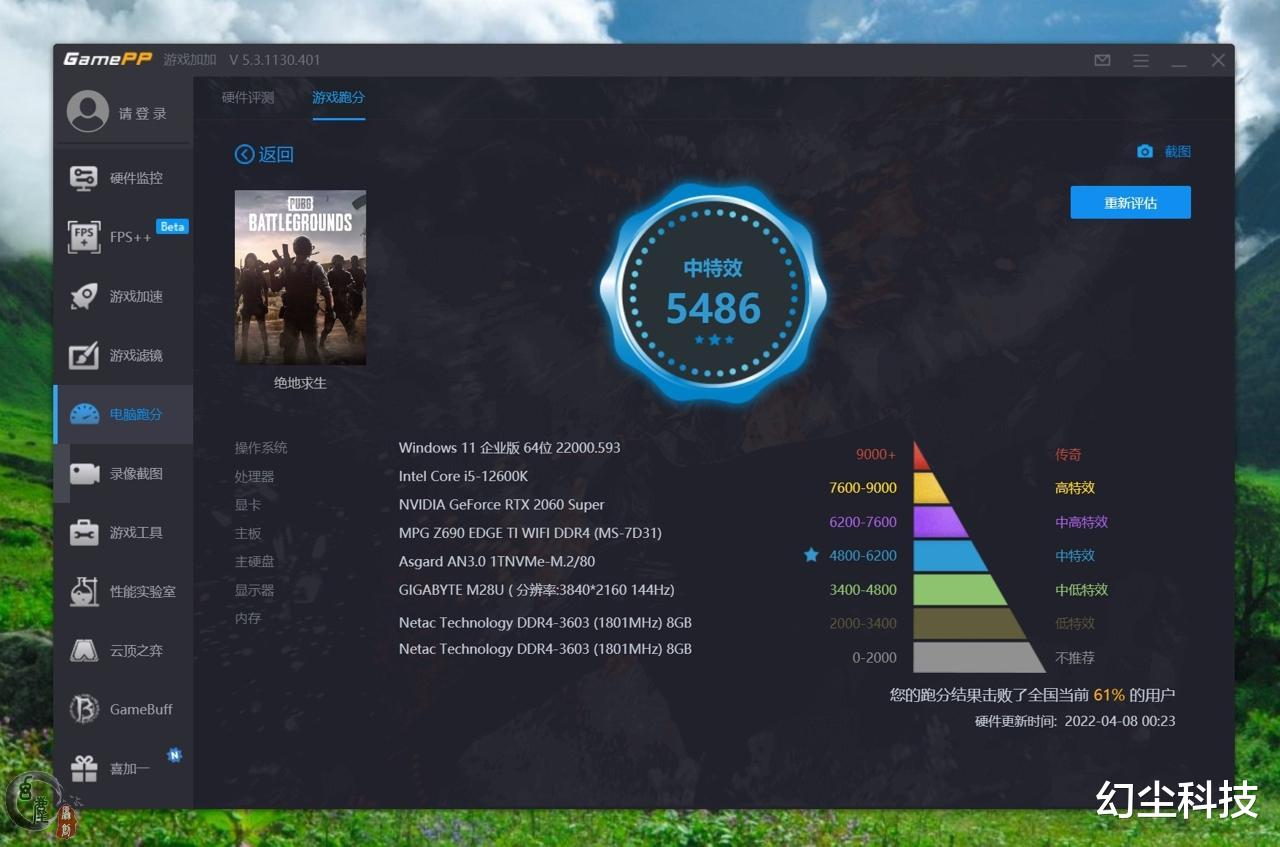Open the 云顶之弈 sidebar icon

(84, 650)
